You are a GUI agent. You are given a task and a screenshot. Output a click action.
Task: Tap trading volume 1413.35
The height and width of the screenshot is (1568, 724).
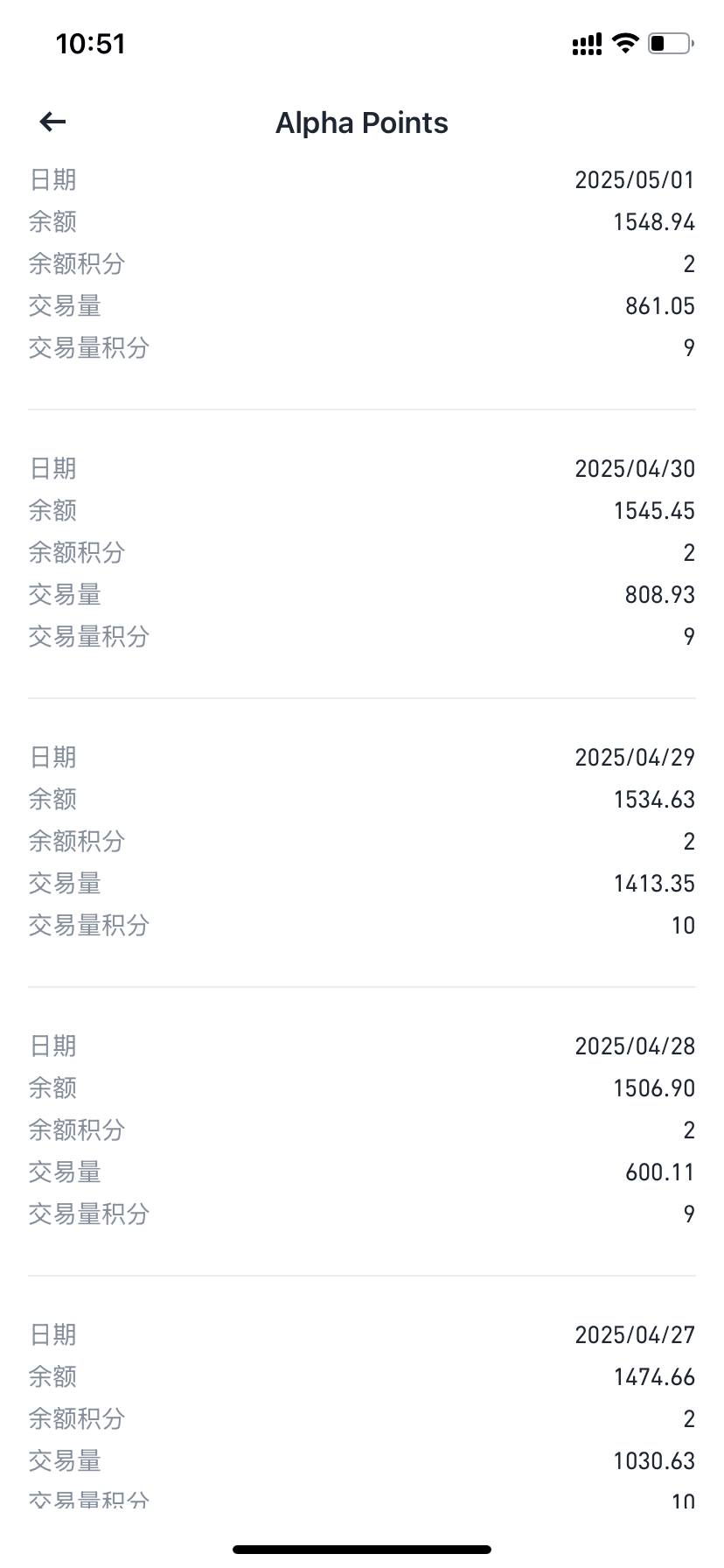pos(653,884)
